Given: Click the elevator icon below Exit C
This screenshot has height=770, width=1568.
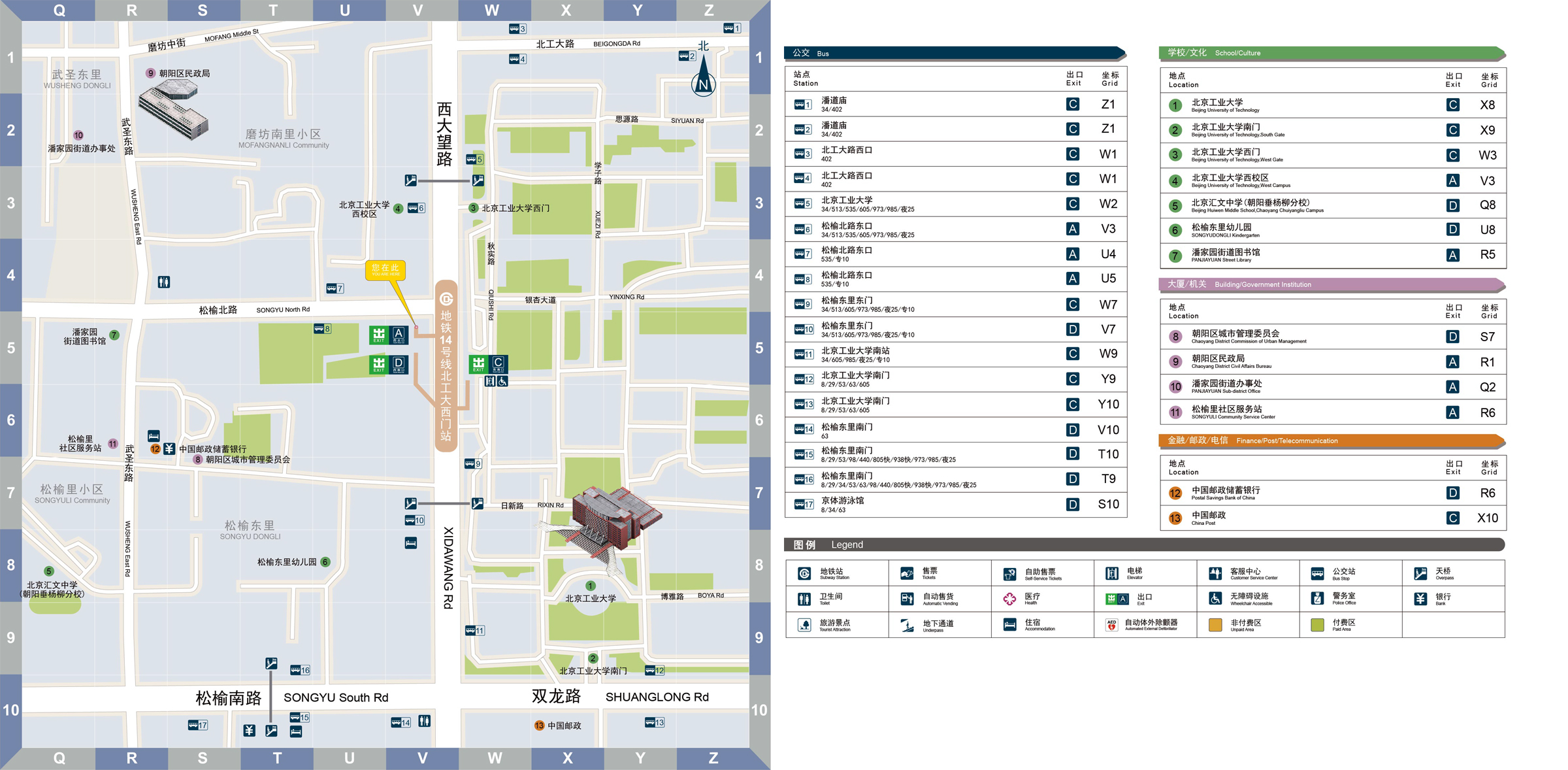Looking at the screenshot, I should coord(489,381).
